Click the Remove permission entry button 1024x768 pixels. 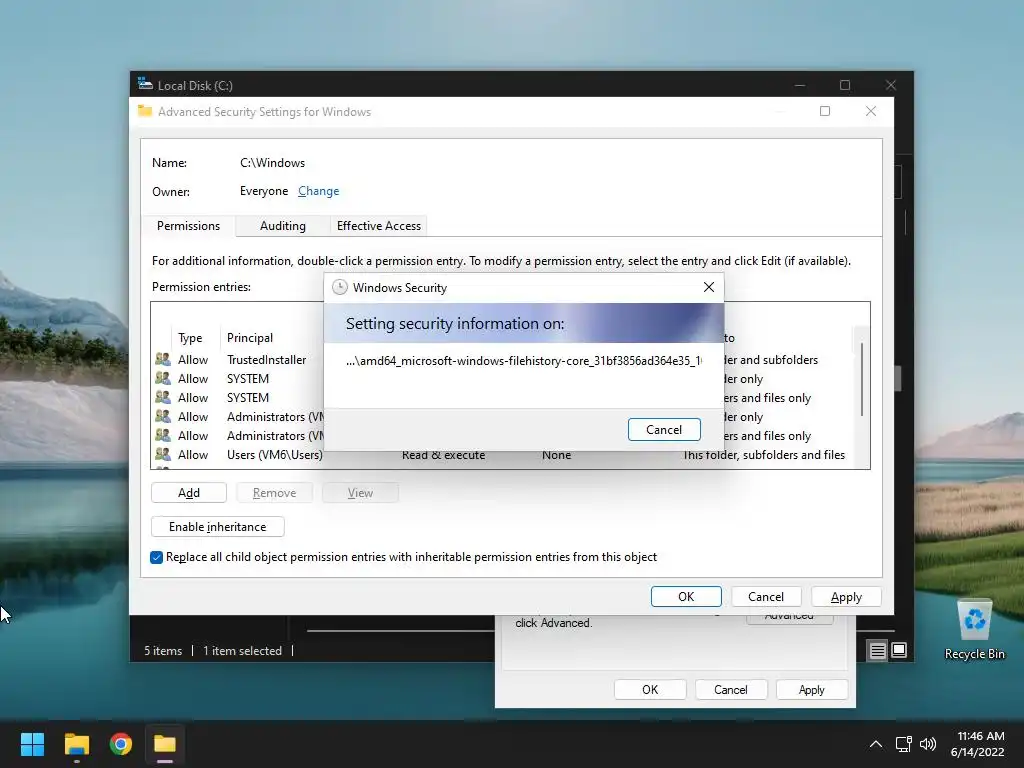click(274, 492)
